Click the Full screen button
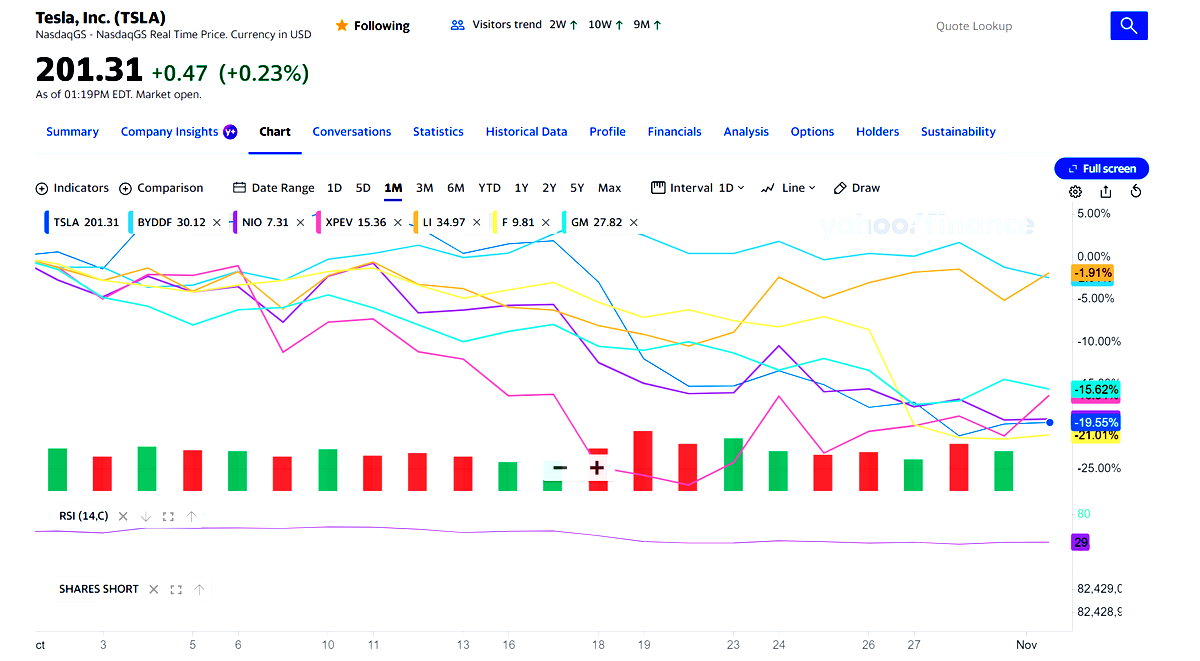This screenshot has width=1200, height=661. point(1101,169)
